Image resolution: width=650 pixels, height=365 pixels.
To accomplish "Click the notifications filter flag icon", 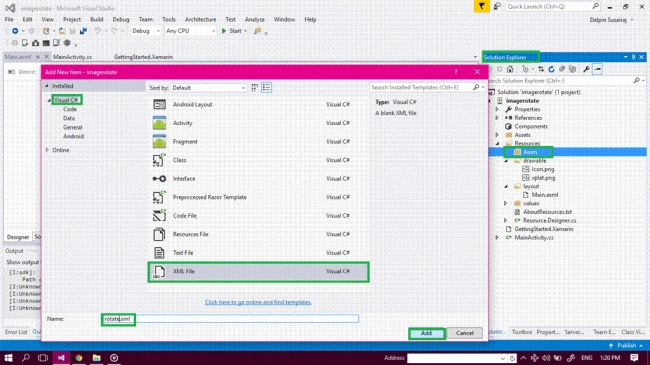I will point(481,6).
